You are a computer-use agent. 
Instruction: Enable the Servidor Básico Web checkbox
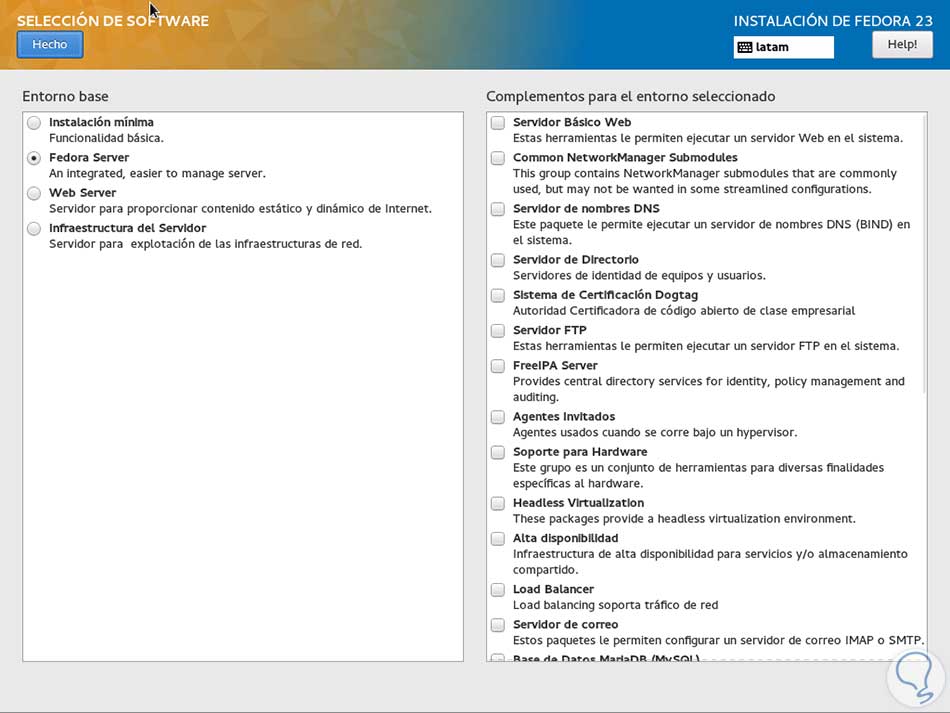click(497, 123)
